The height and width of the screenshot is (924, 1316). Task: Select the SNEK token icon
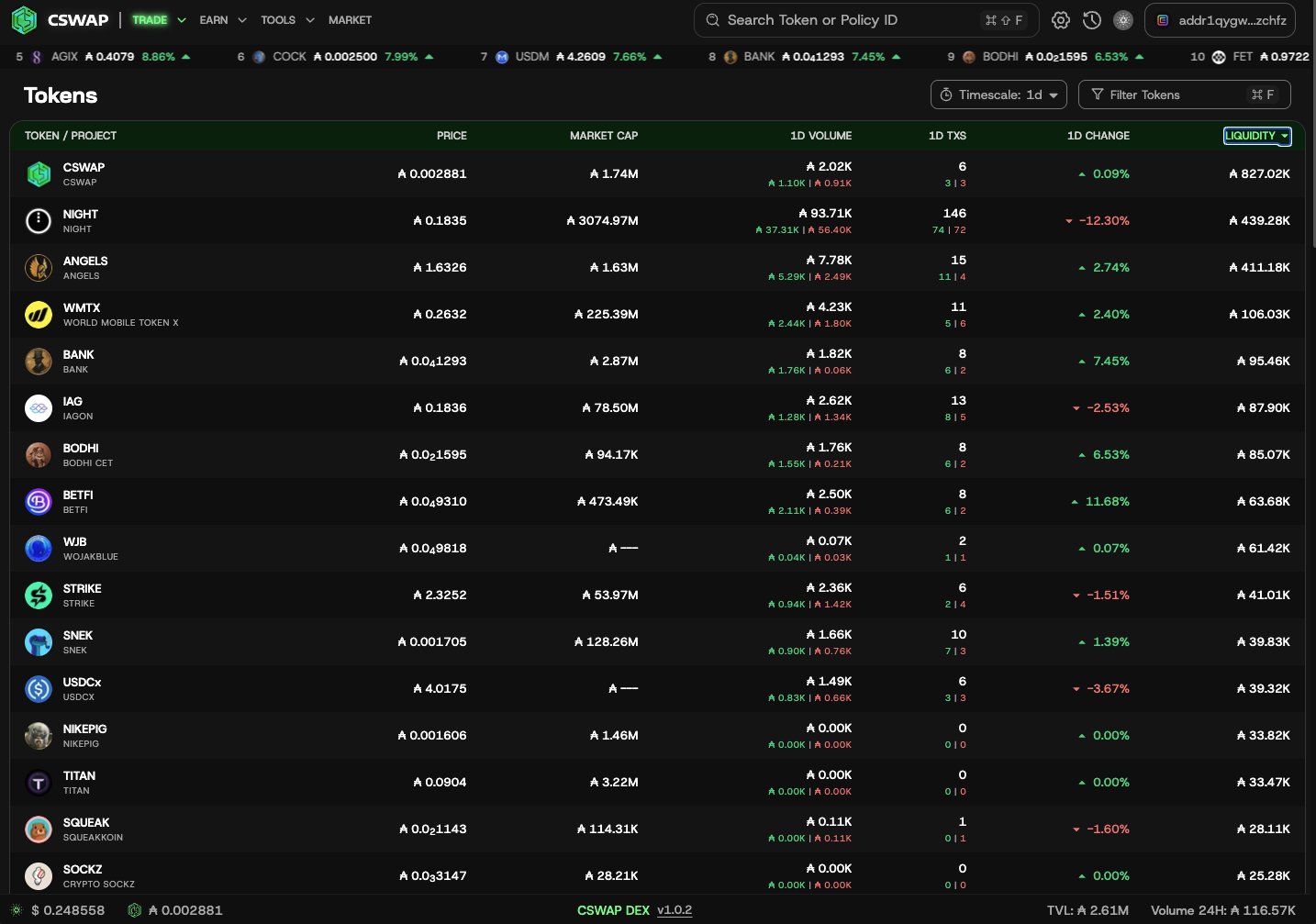point(39,642)
